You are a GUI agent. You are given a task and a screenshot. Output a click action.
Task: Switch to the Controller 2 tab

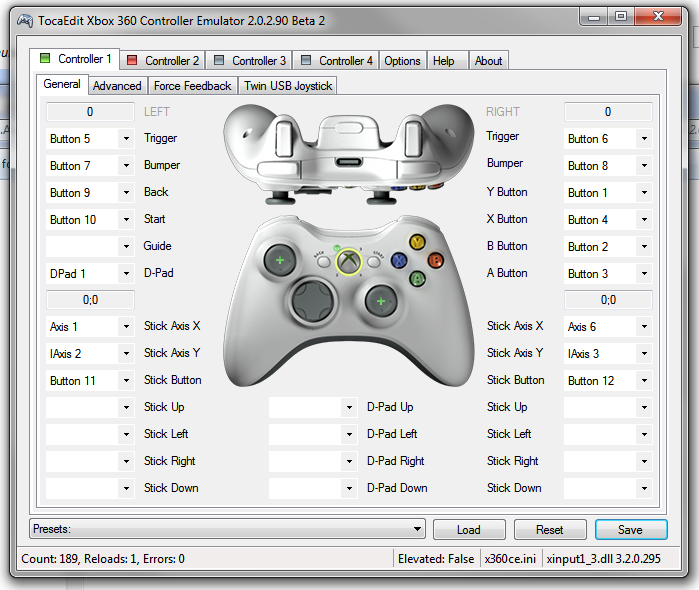coord(162,60)
